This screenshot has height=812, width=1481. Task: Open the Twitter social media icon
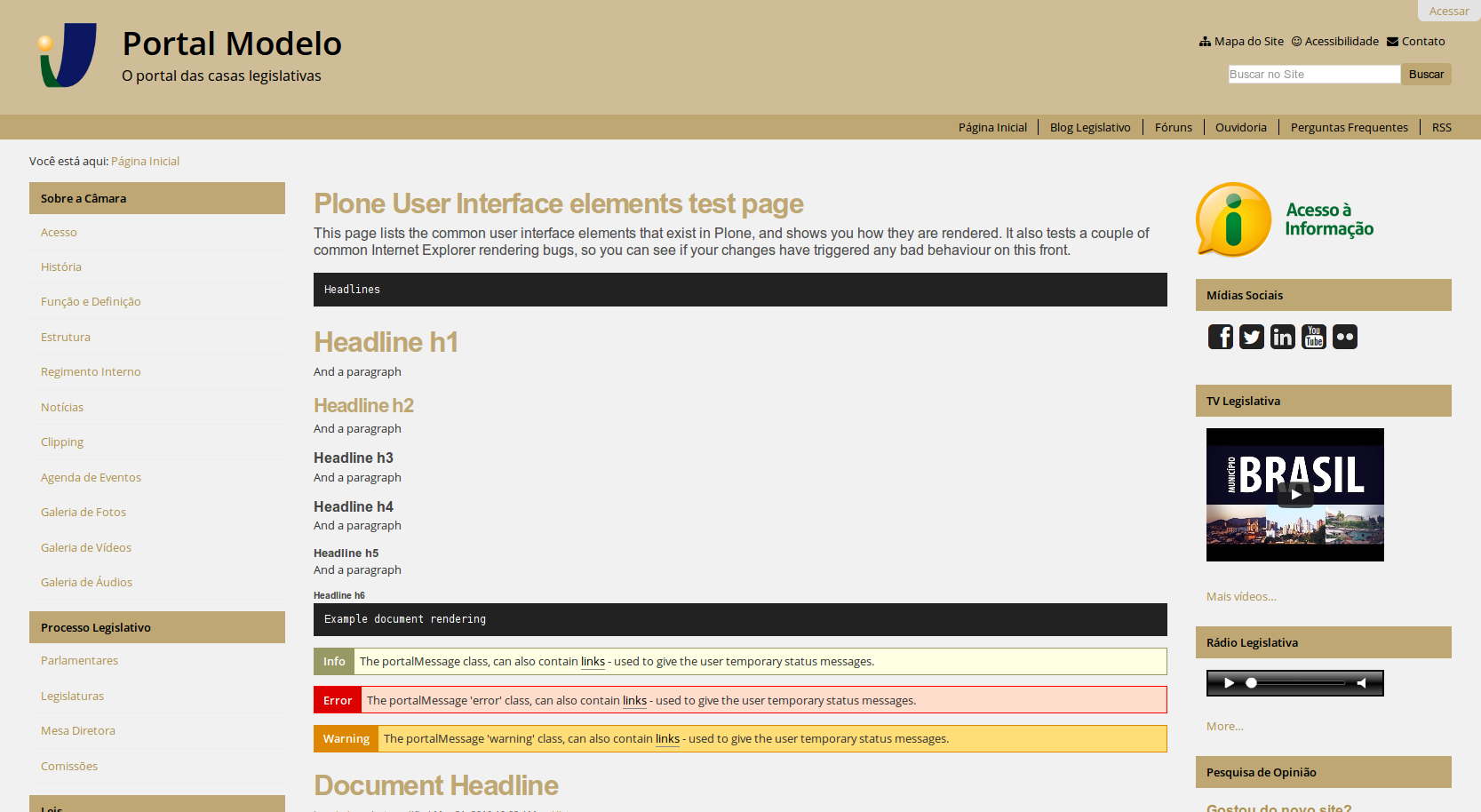coord(1251,337)
